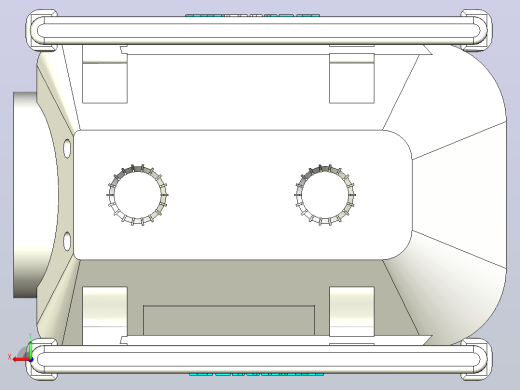Select cyan highlighted segments below bottom rail
This screenshot has width=520, height=390.
point(257,374)
